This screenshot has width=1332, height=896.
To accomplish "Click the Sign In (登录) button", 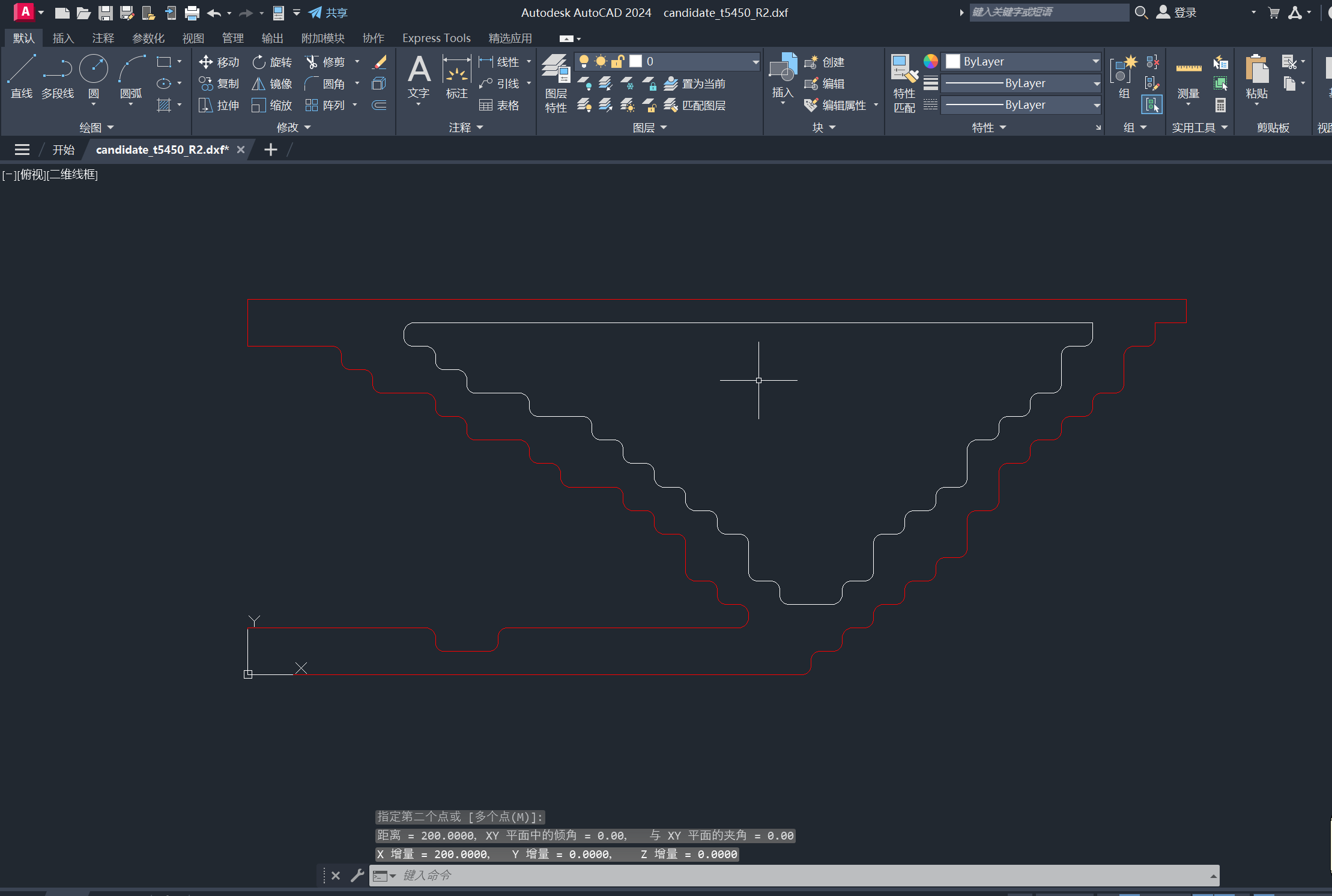I will tap(1176, 13).
